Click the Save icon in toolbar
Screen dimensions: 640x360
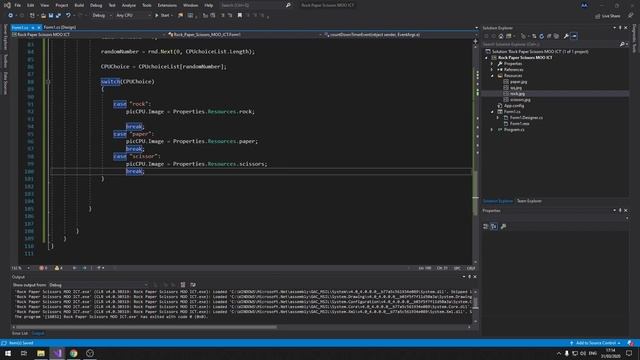(51, 16)
